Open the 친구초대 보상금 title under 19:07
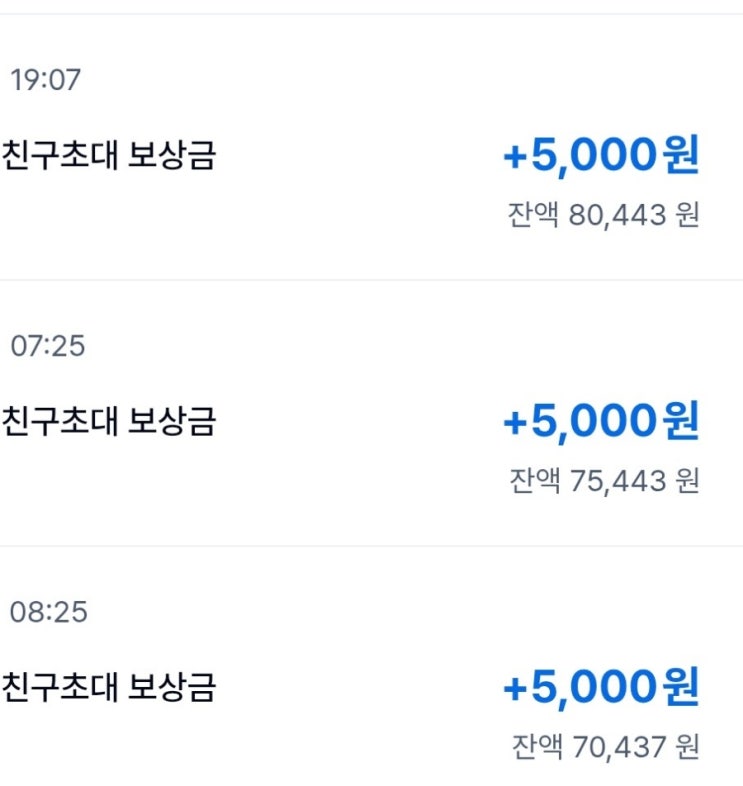Screen dimensions: 743x786 pyautogui.click(x=108, y=157)
